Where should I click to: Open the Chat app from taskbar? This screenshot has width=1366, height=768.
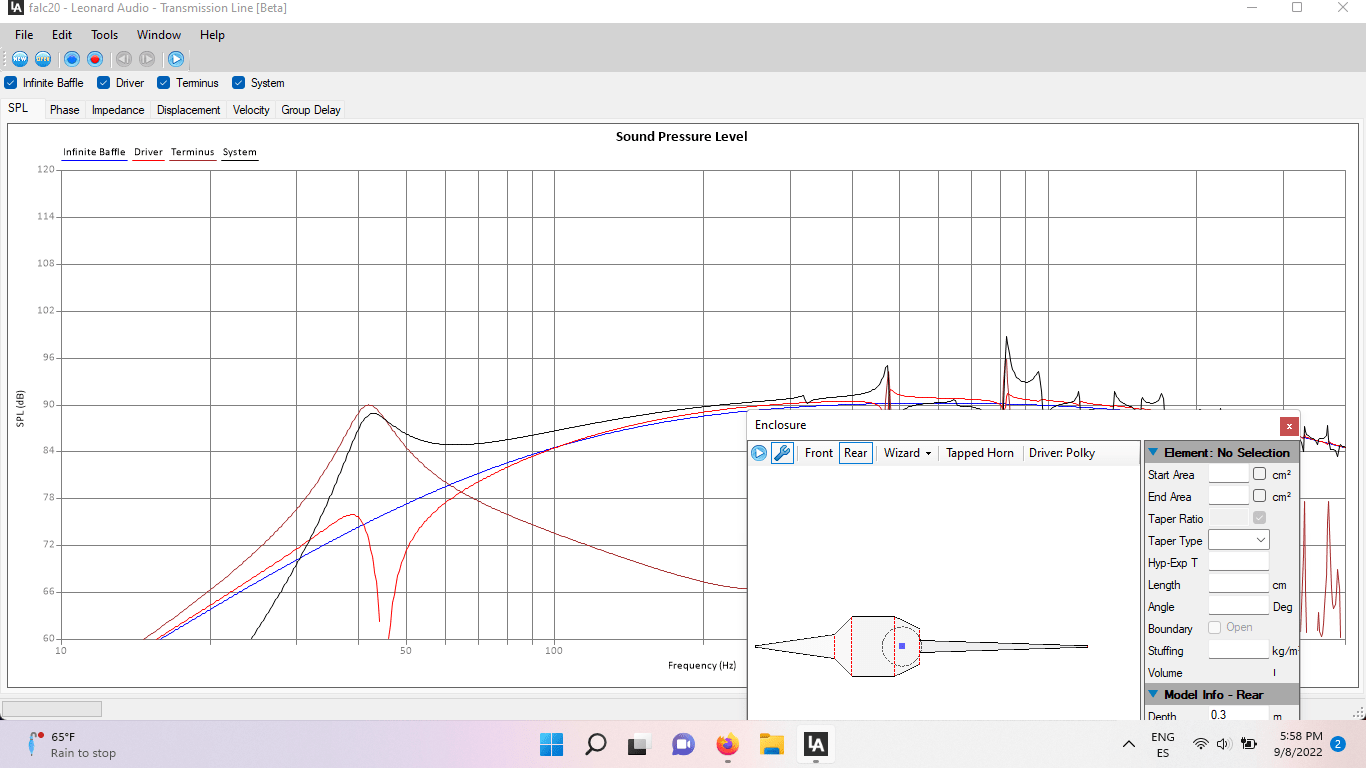point(683,744)
